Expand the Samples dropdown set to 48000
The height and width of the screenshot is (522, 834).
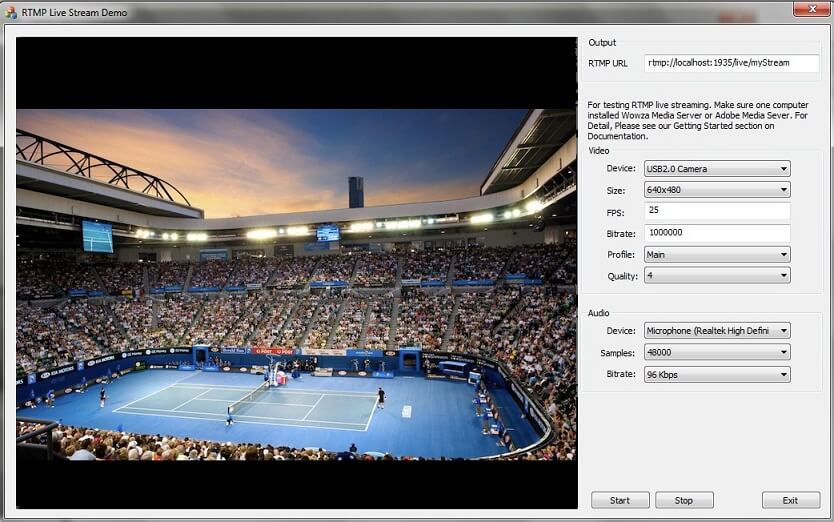tap(717, 352)
